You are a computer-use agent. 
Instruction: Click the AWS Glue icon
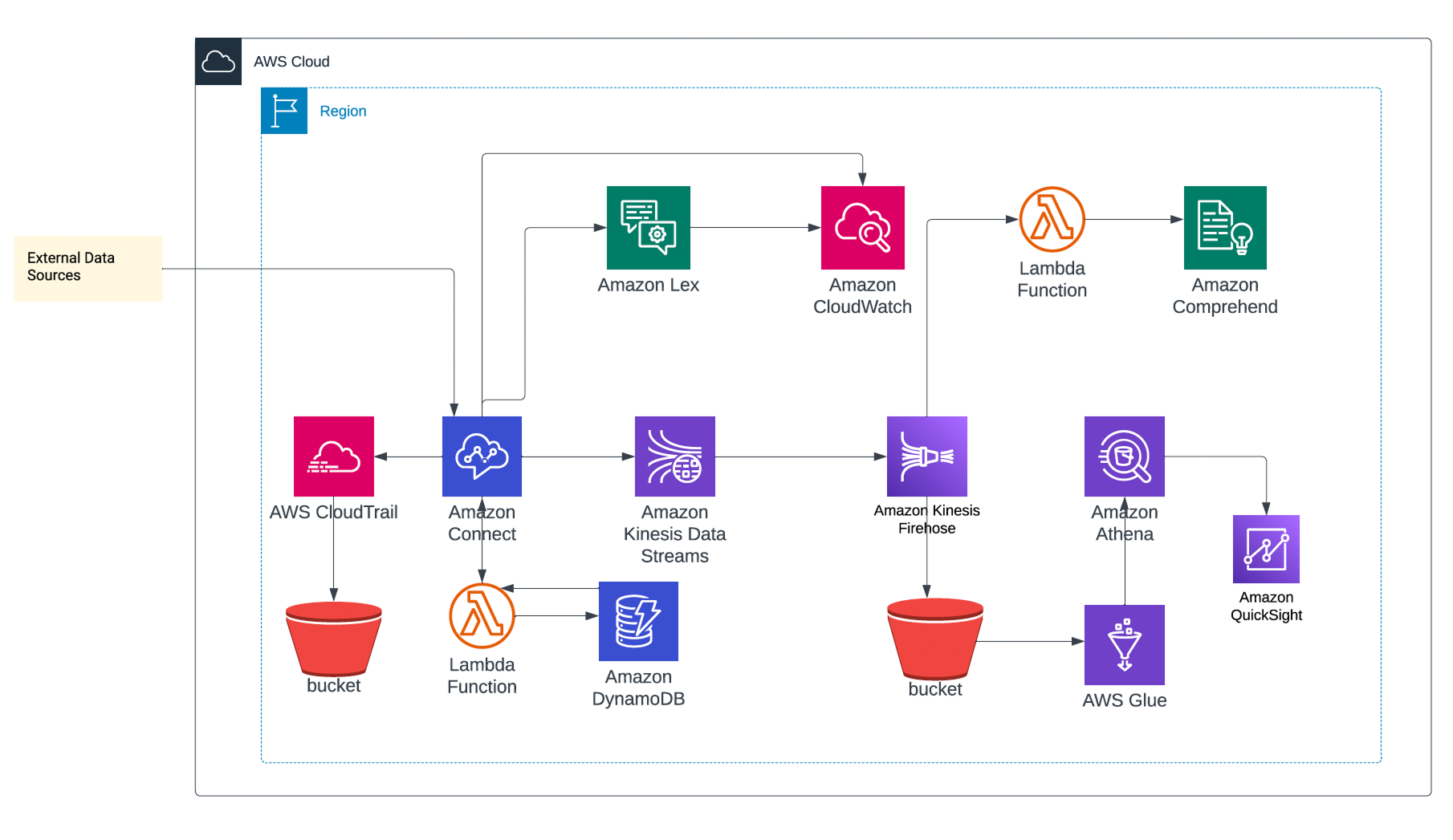pyautogui.click(x=1124, y=644)
